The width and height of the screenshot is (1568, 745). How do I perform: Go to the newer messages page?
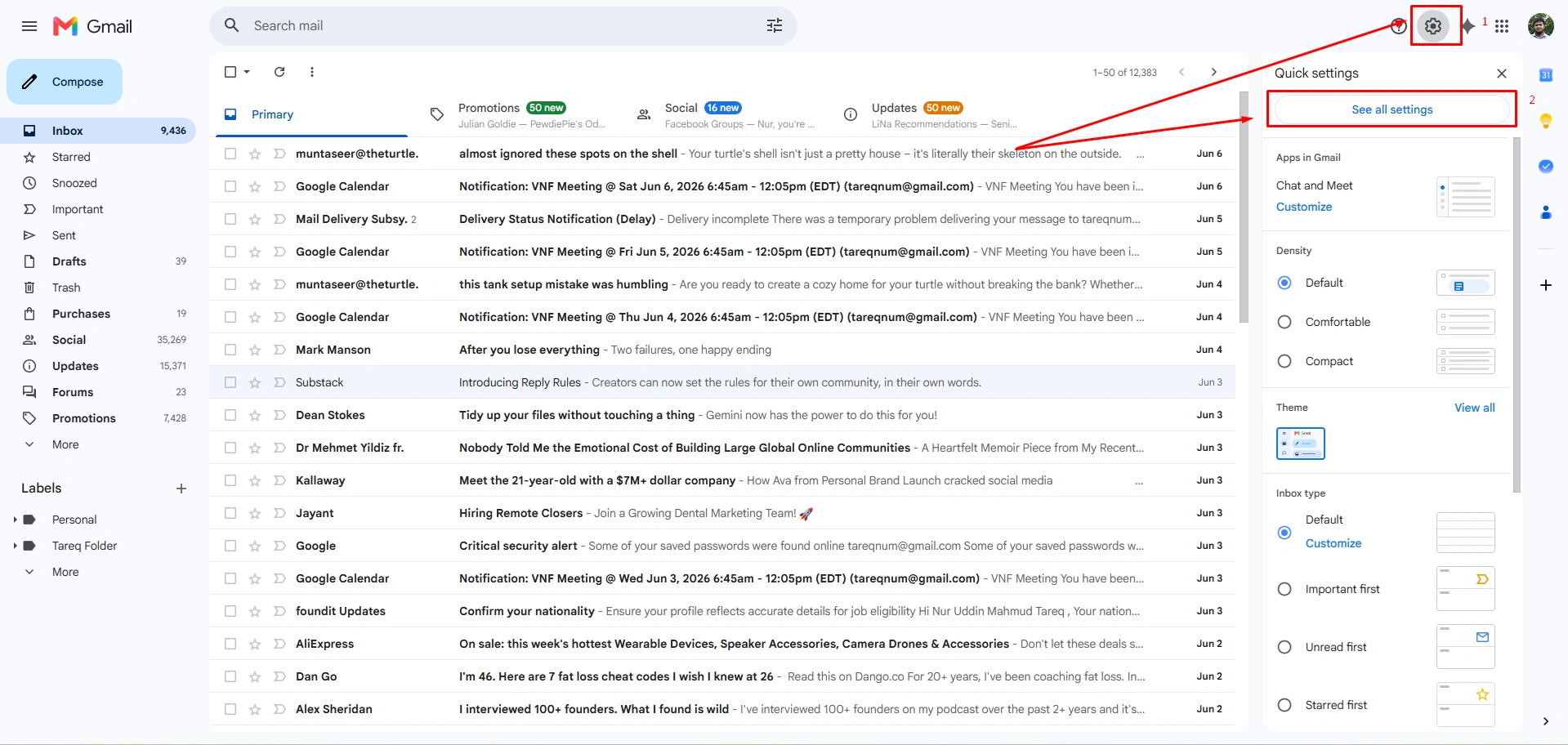point(1182,72)
